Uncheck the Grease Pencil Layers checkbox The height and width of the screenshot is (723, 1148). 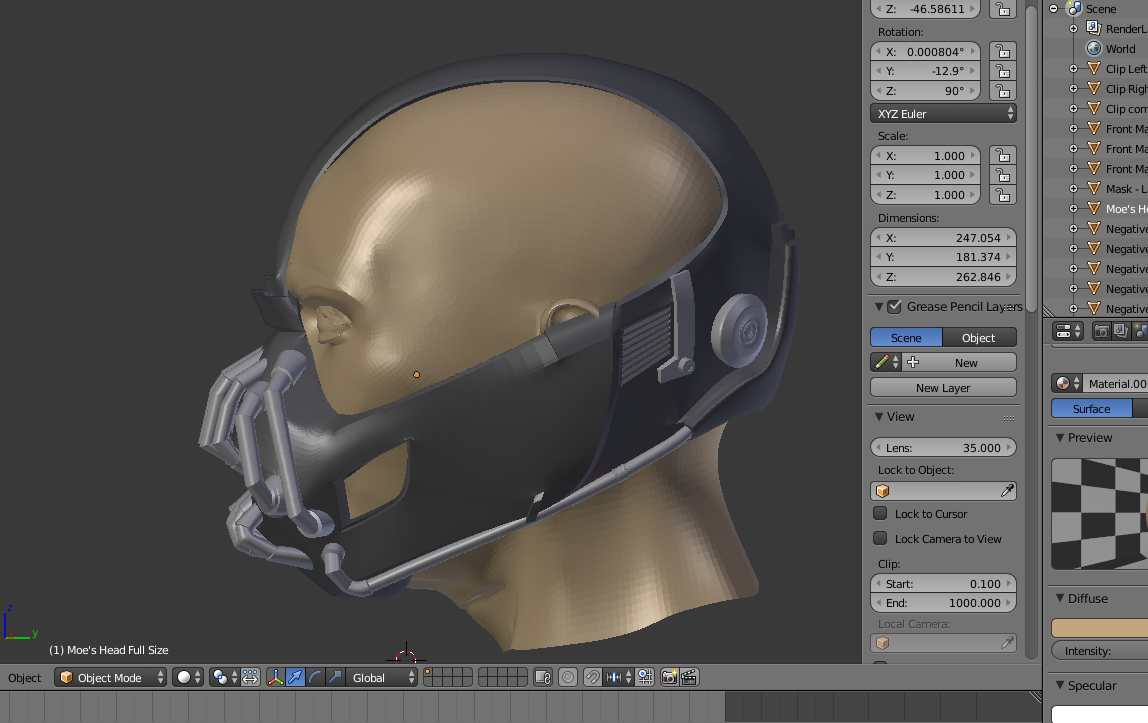coord(894,307)
